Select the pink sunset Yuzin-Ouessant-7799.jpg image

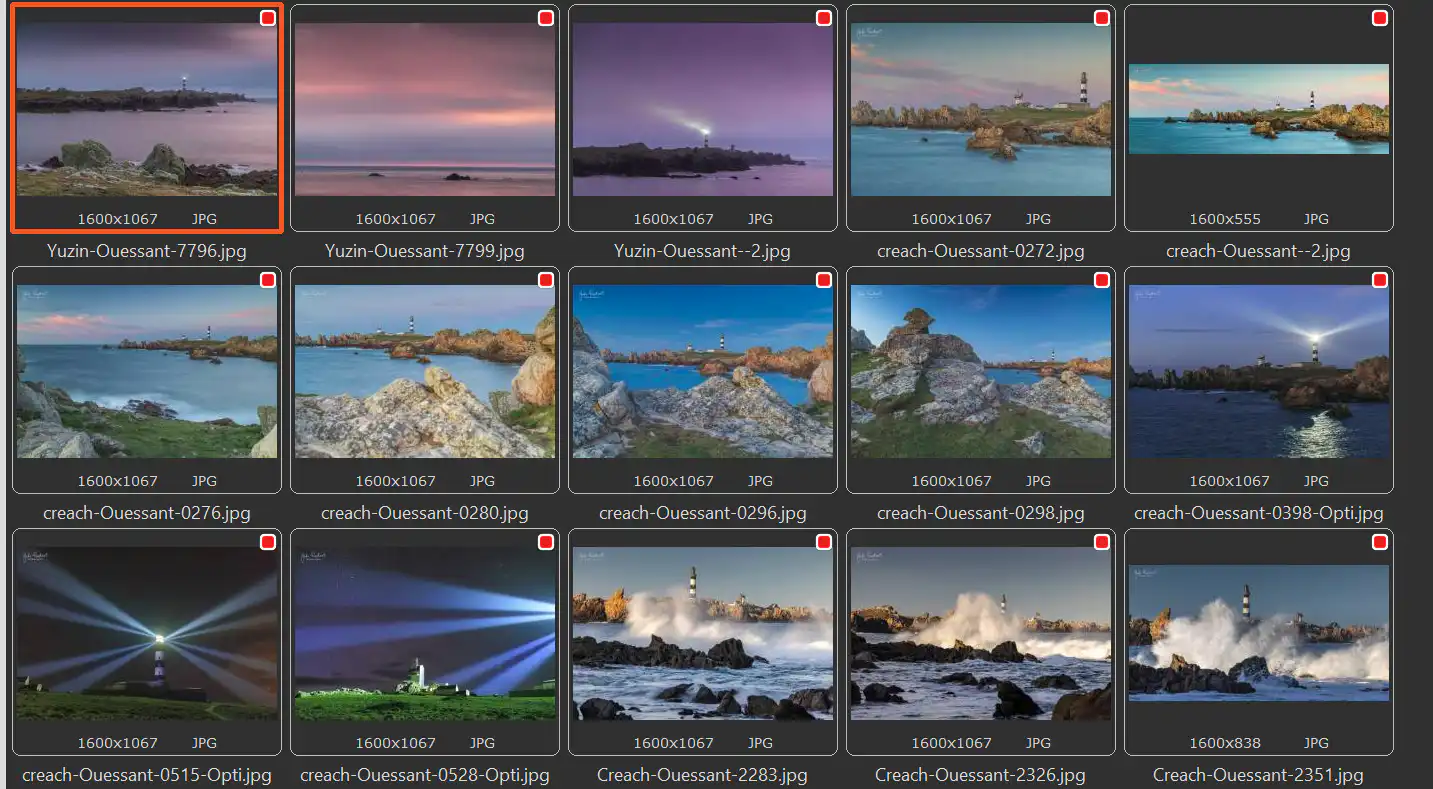click(424, 110)
